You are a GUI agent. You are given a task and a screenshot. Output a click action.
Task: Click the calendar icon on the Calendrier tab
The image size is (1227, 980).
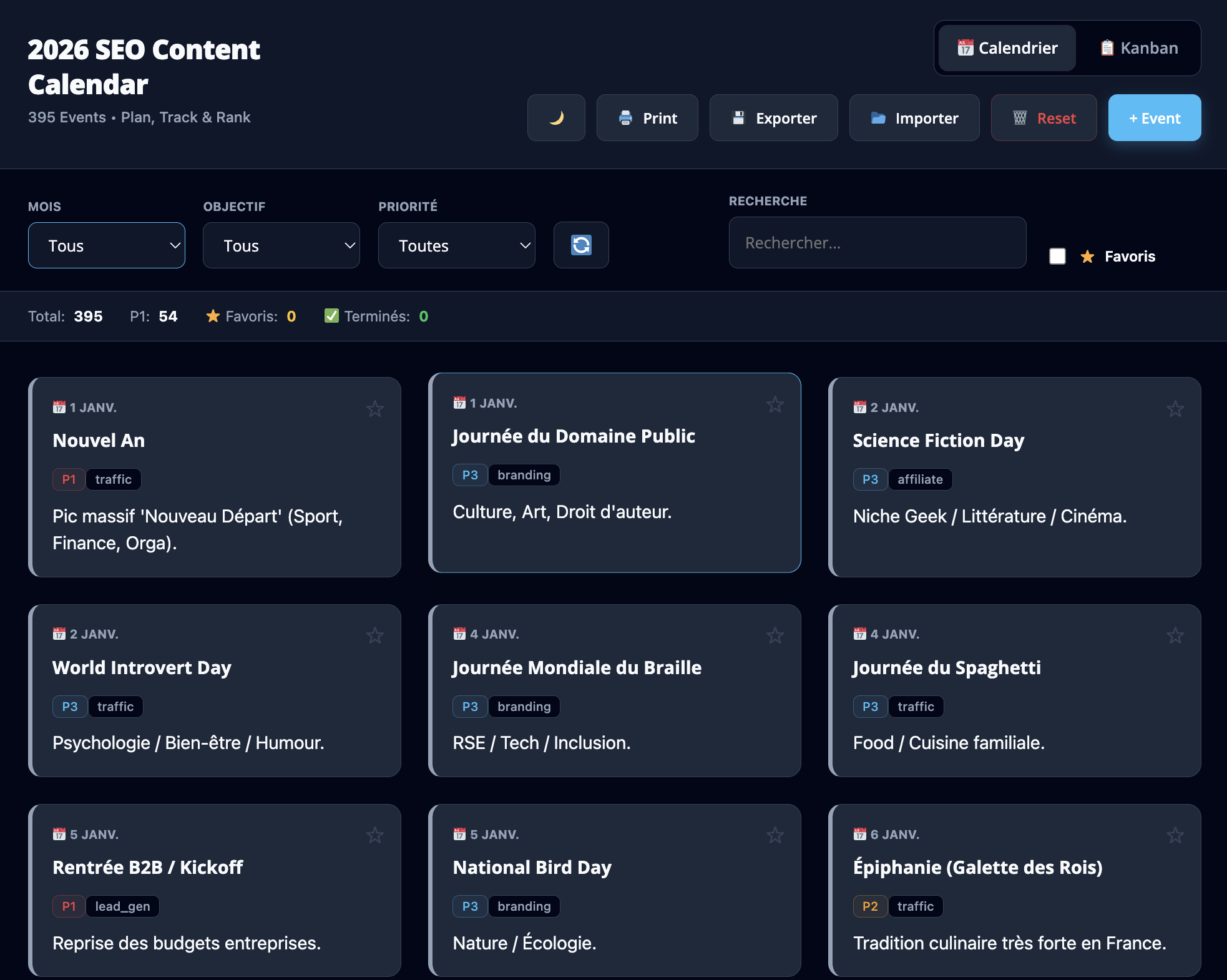(964, 48)
